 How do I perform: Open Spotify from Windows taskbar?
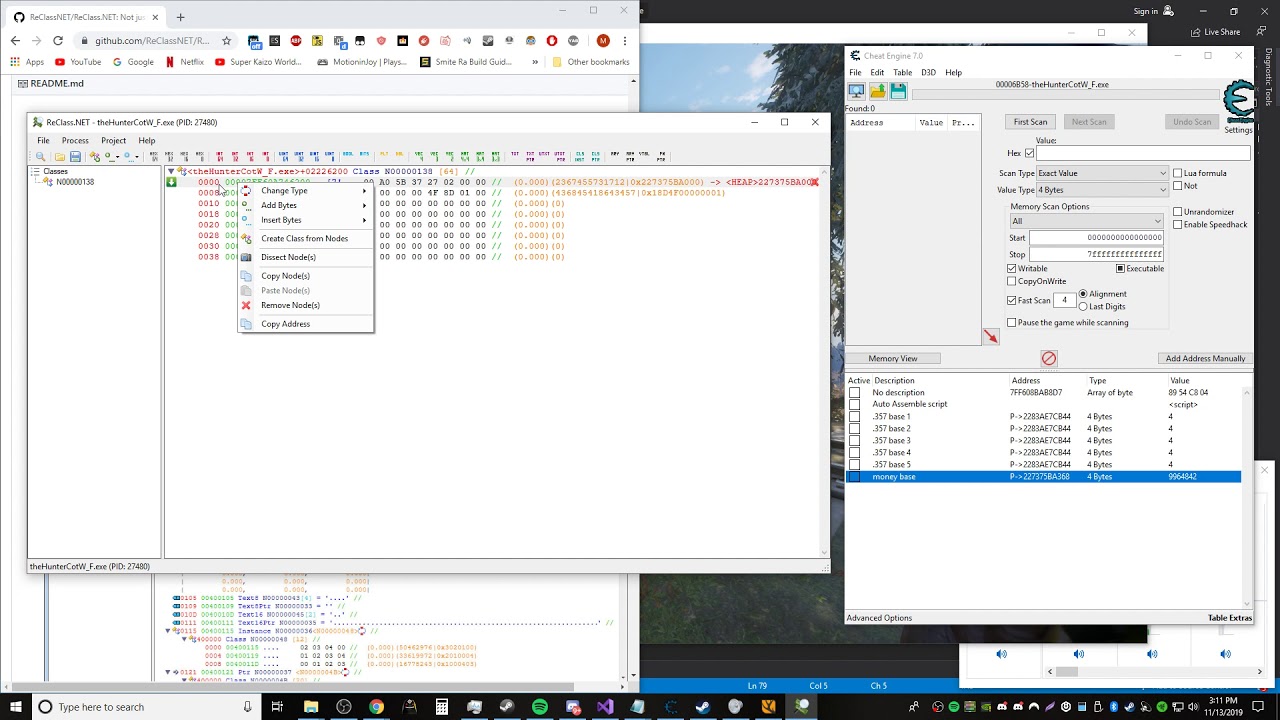point(540,707)
